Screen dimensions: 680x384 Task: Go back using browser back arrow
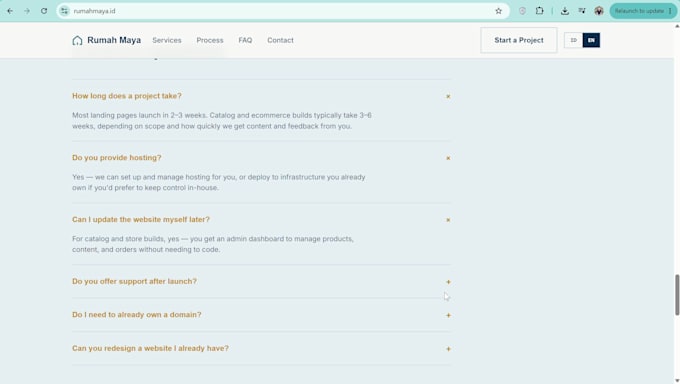click(x=10, y=11)
